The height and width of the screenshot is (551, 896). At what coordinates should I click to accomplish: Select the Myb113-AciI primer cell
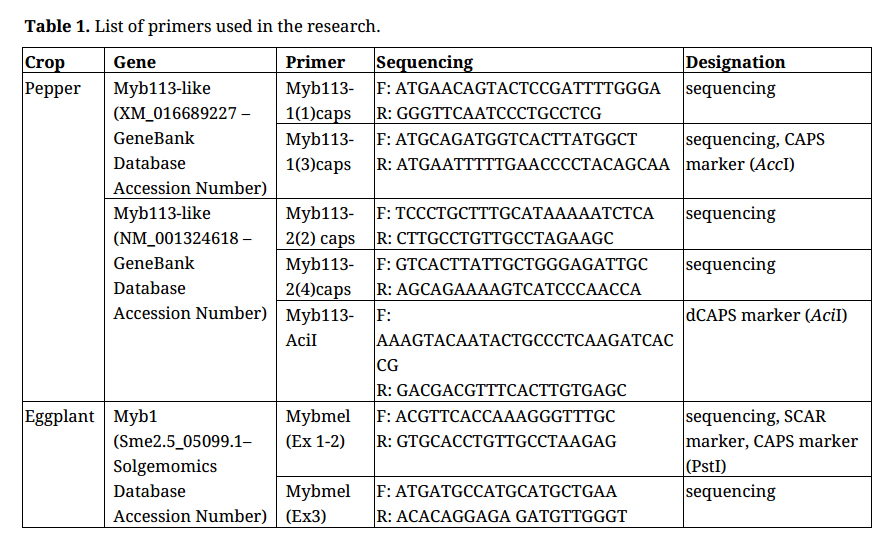320,327
